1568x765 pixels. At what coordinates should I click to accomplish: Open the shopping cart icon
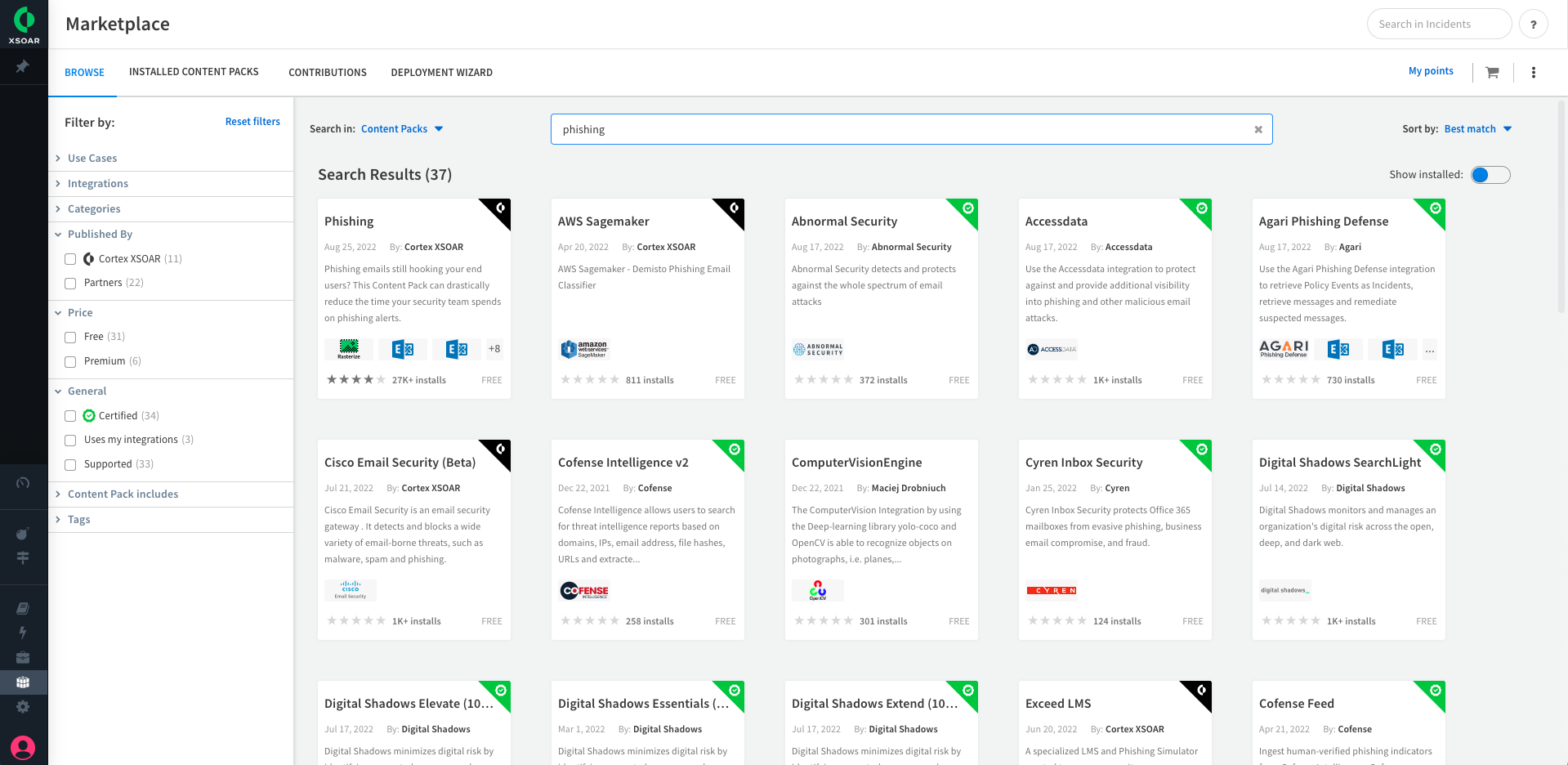coord(1492,72)
